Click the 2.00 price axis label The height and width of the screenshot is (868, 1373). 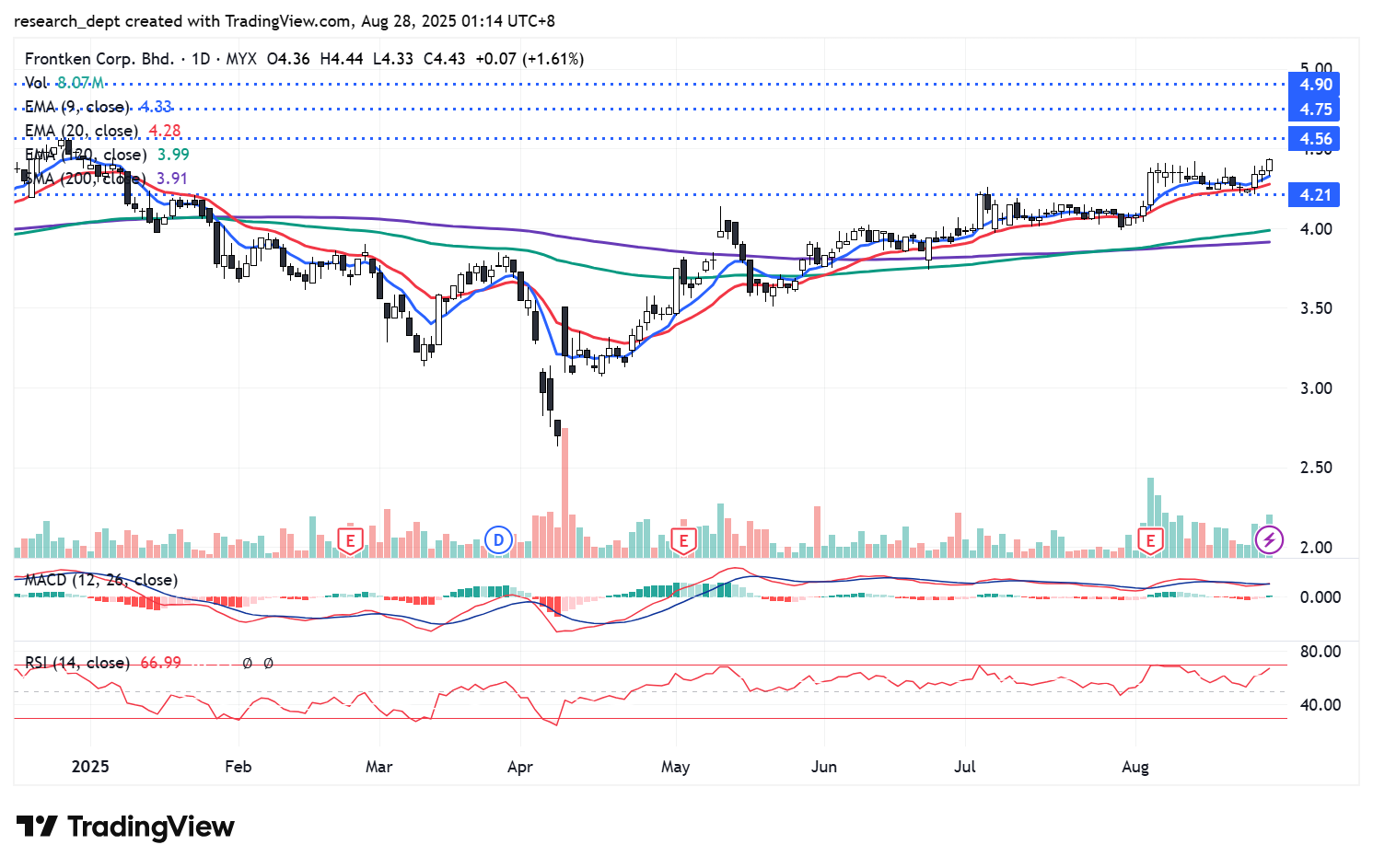pyautogui.click(x=1316, y=548)
